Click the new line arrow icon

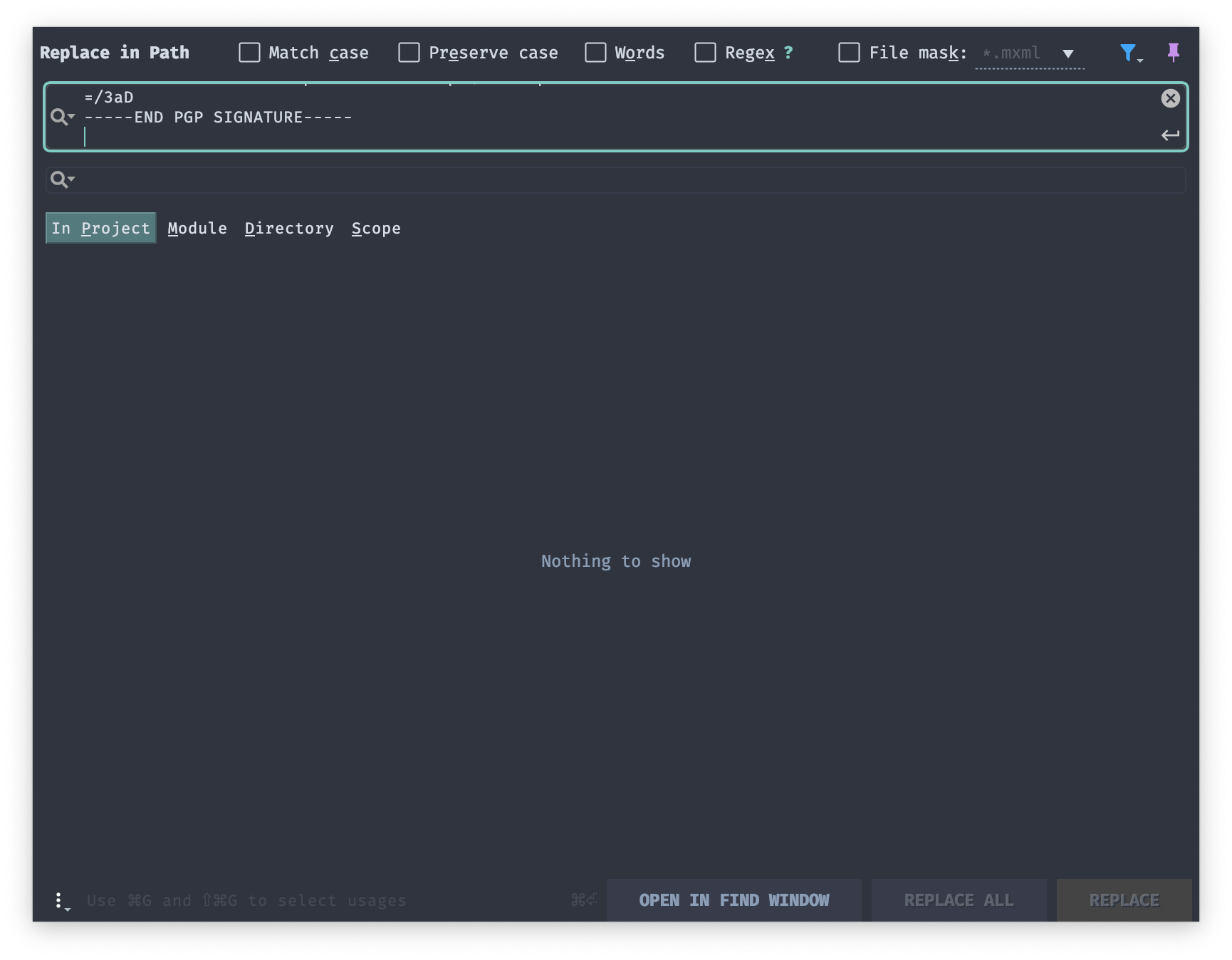click(1170, 135)
